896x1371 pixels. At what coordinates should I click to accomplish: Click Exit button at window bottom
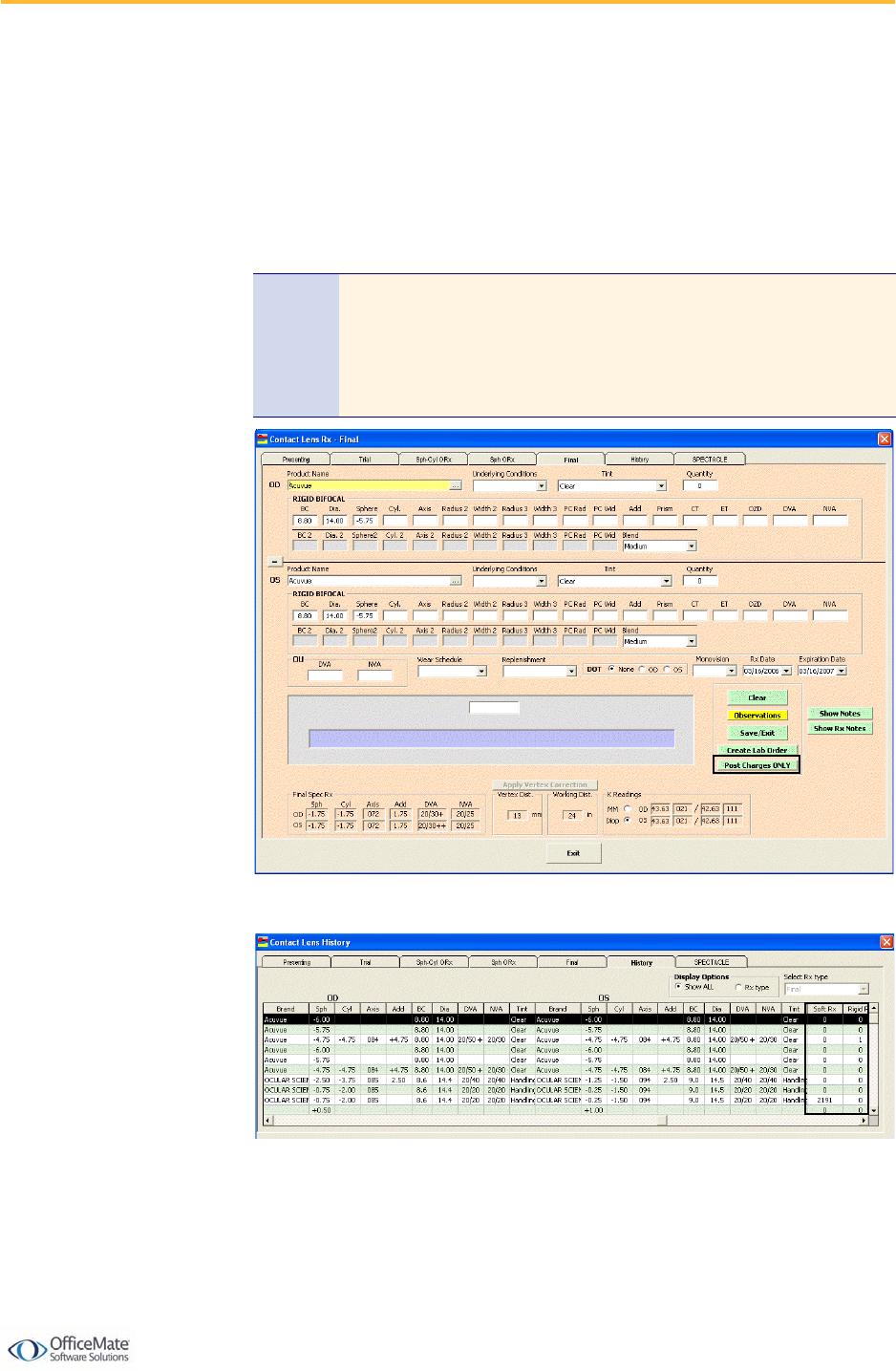pos(573,853)
